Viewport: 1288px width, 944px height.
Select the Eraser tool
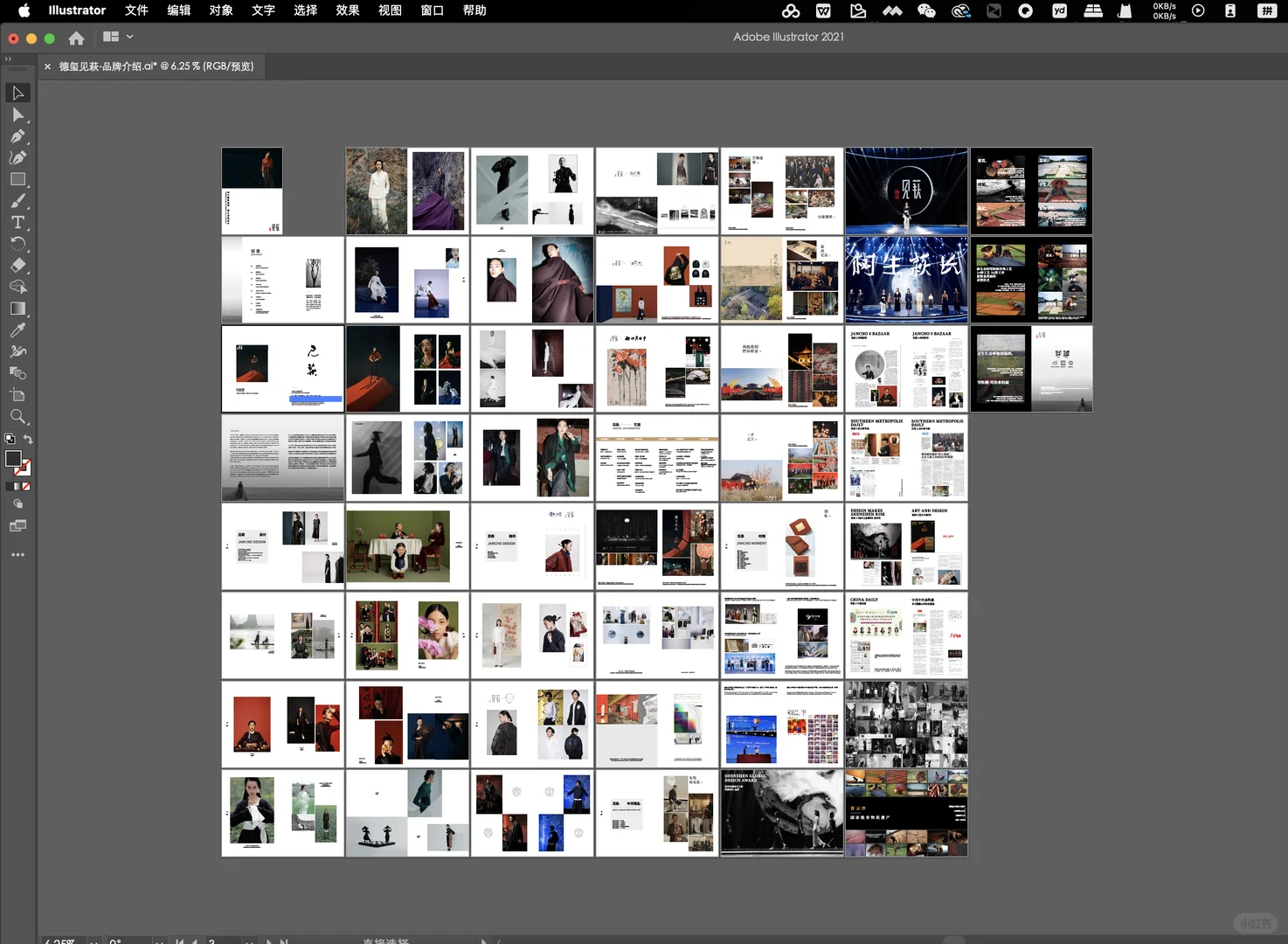pos(17,265)
